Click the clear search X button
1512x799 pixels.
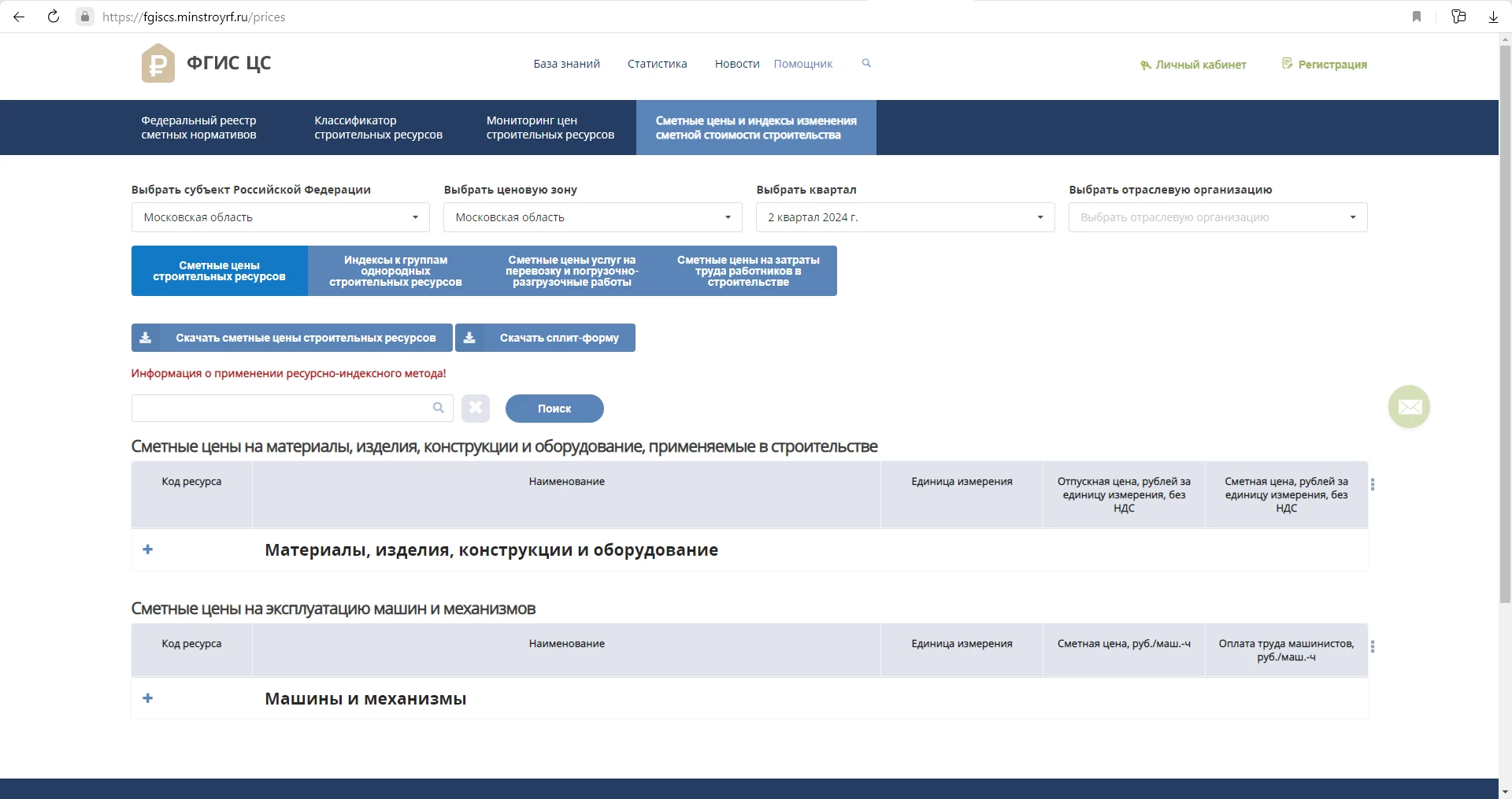[476, 408]
